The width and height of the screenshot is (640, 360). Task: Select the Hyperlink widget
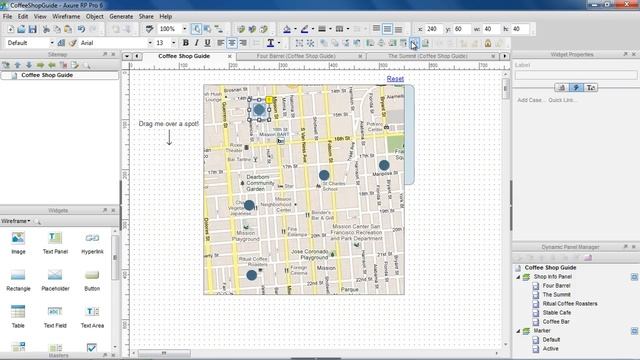tap(92, 242)
